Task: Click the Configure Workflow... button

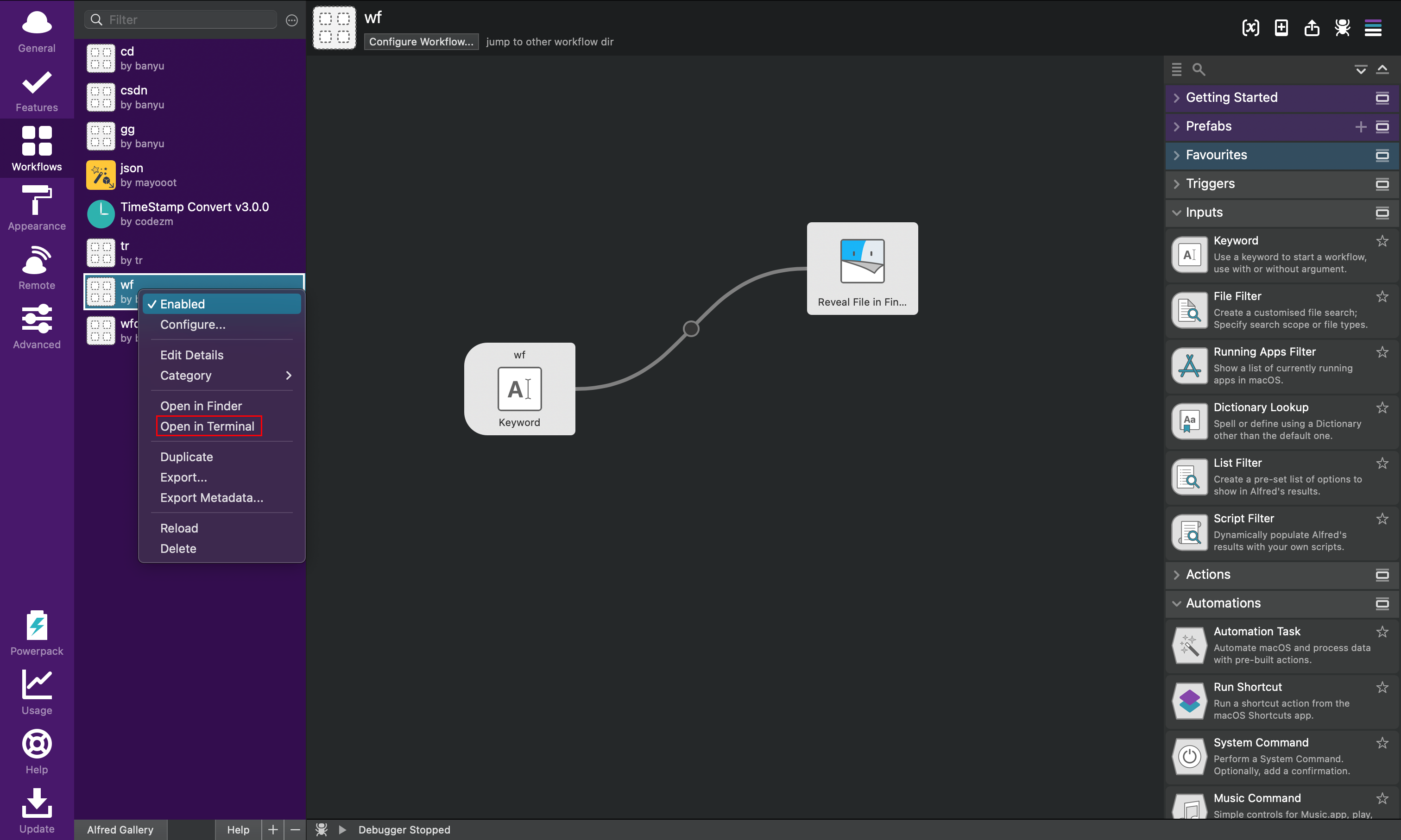Action: click(421, 41)
